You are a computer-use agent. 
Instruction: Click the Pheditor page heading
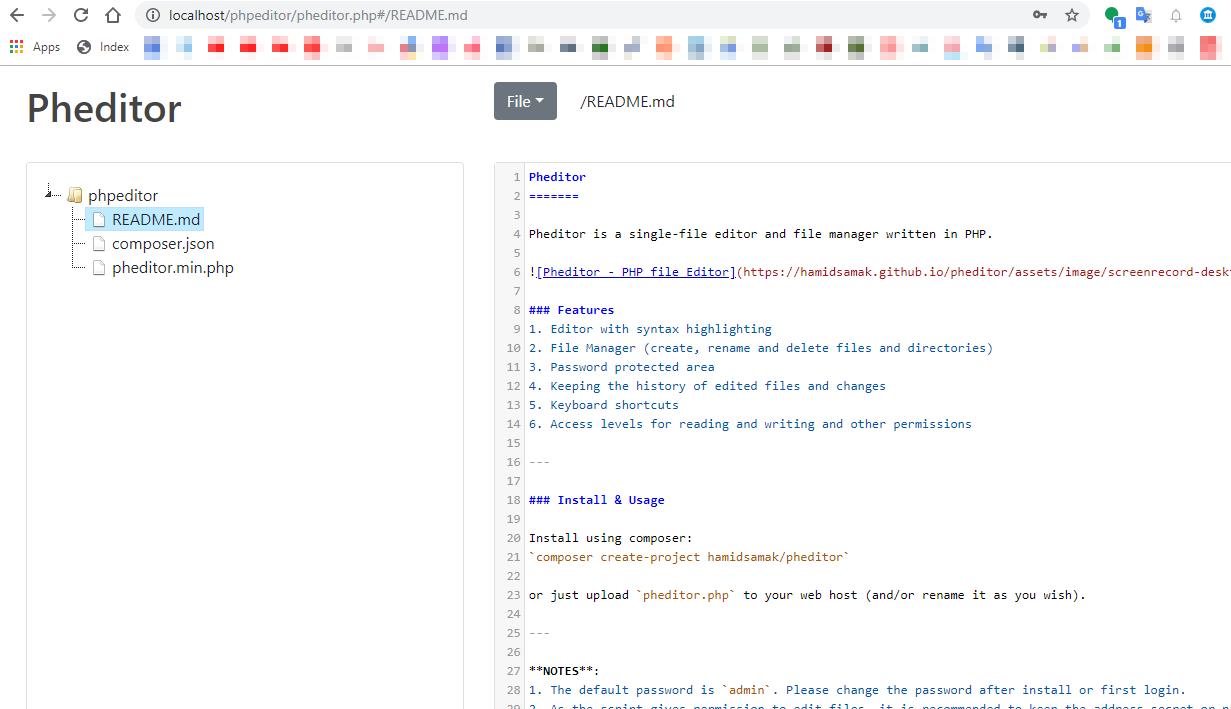click(104, 108)
